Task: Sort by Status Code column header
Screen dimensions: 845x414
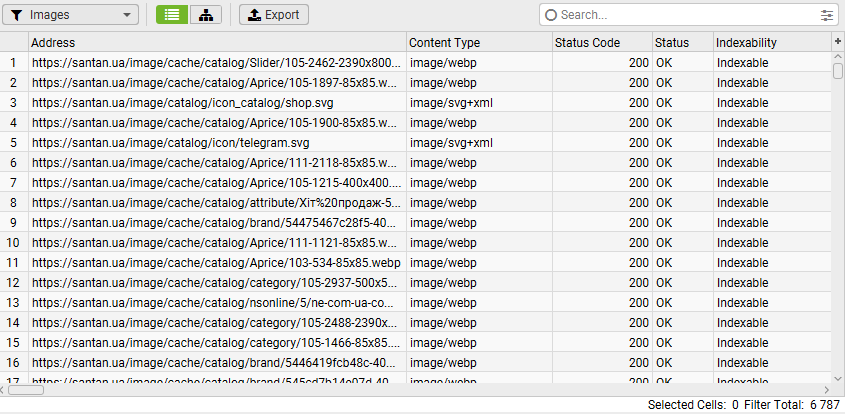Action: (600, 43)
